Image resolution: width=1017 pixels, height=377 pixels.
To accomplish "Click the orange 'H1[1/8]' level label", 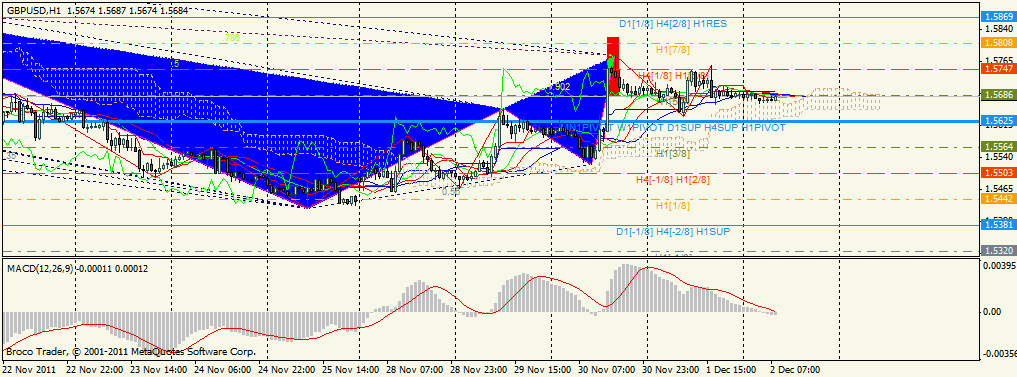I will click(x=673, y=205).
